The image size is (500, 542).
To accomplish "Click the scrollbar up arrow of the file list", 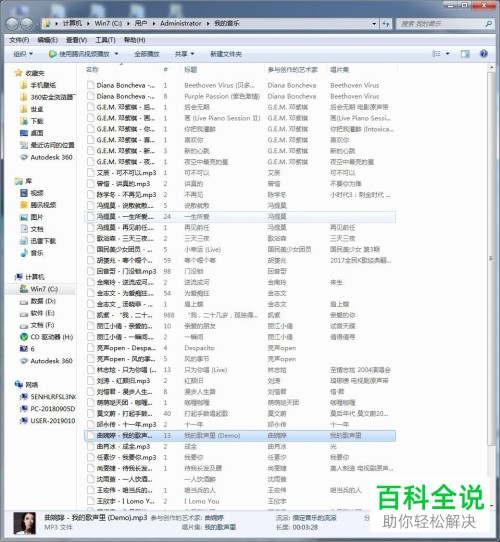I will coord(491,68).
